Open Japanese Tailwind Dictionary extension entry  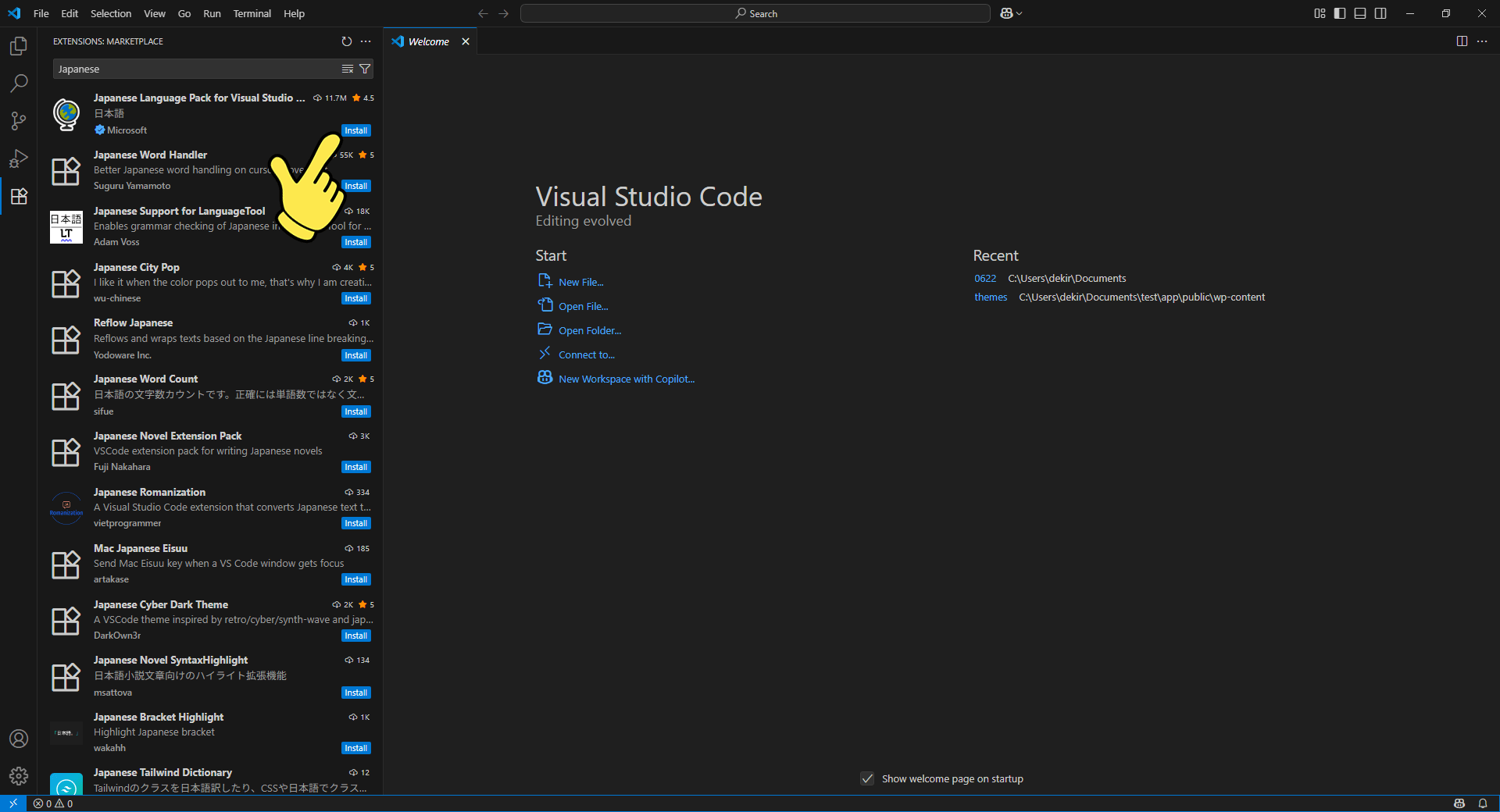[x=211, y=780]
